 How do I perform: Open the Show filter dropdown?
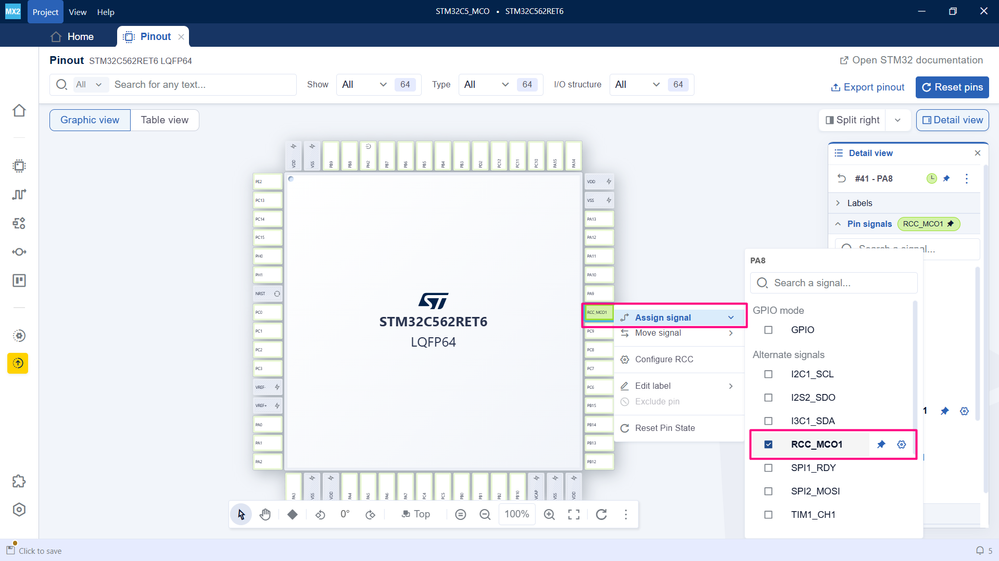pos(378,85)
